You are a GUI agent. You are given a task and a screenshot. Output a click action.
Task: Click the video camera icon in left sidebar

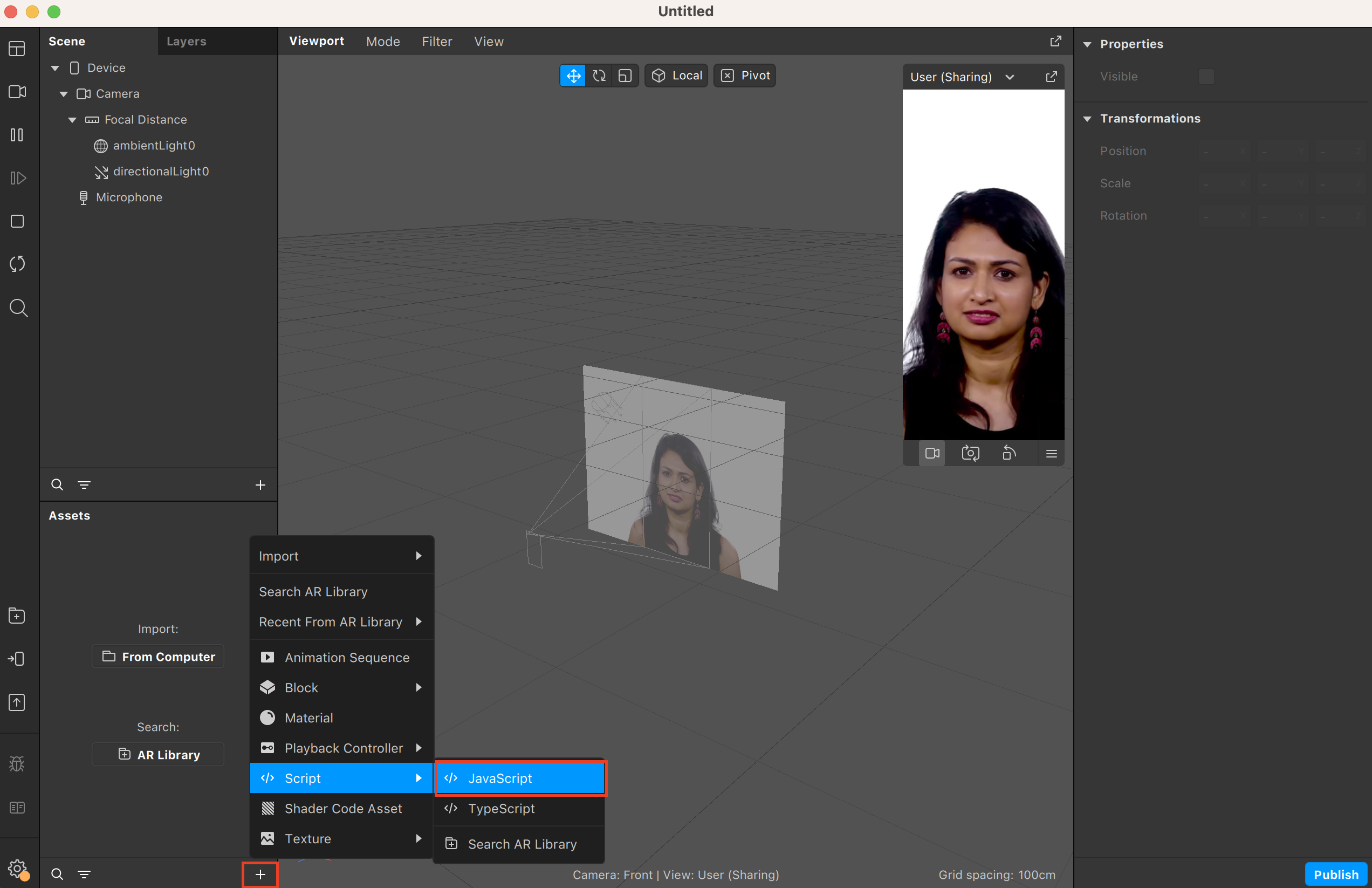17,92
